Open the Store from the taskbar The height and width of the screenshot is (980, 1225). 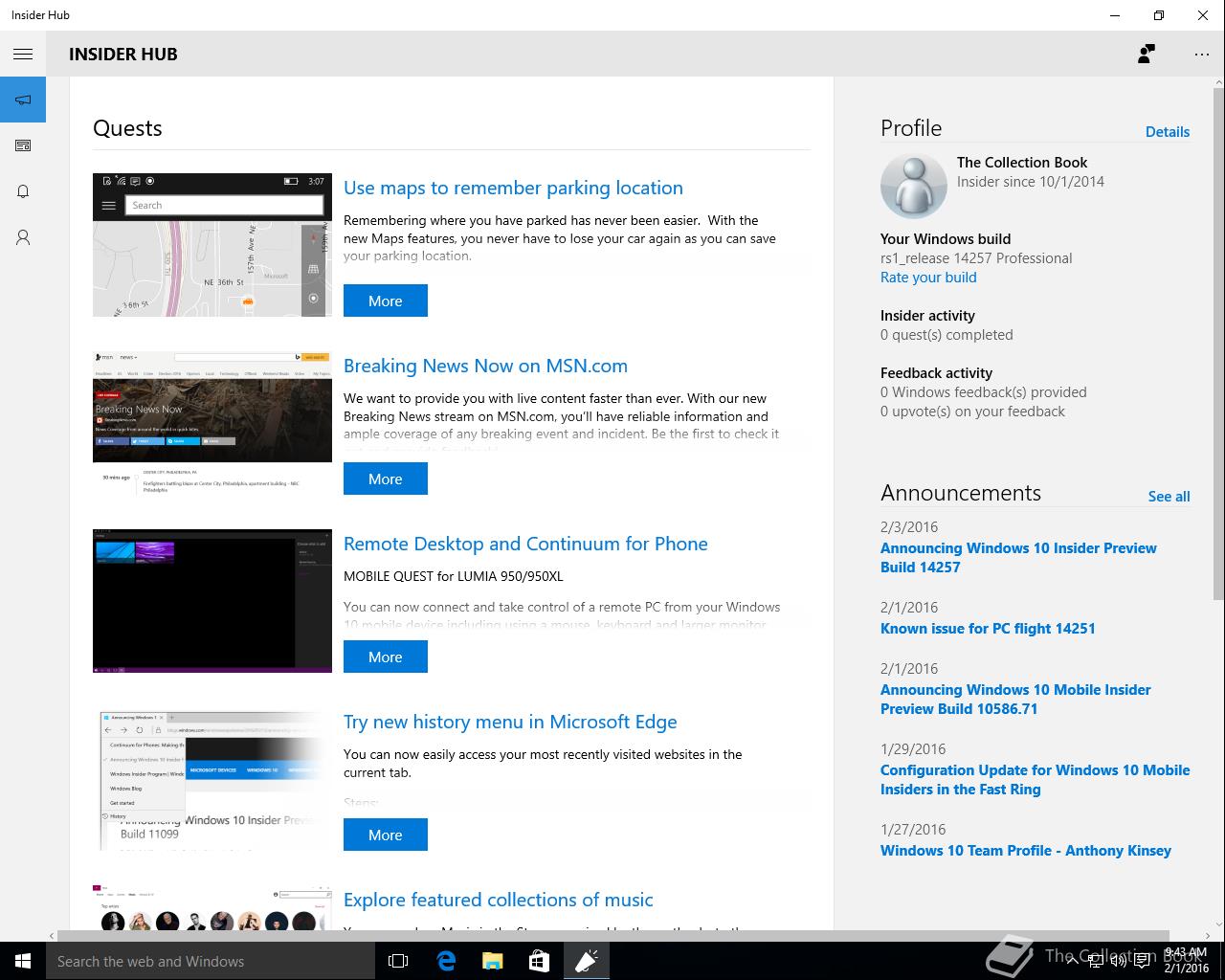pyautogui.click(x=539, y=961)
